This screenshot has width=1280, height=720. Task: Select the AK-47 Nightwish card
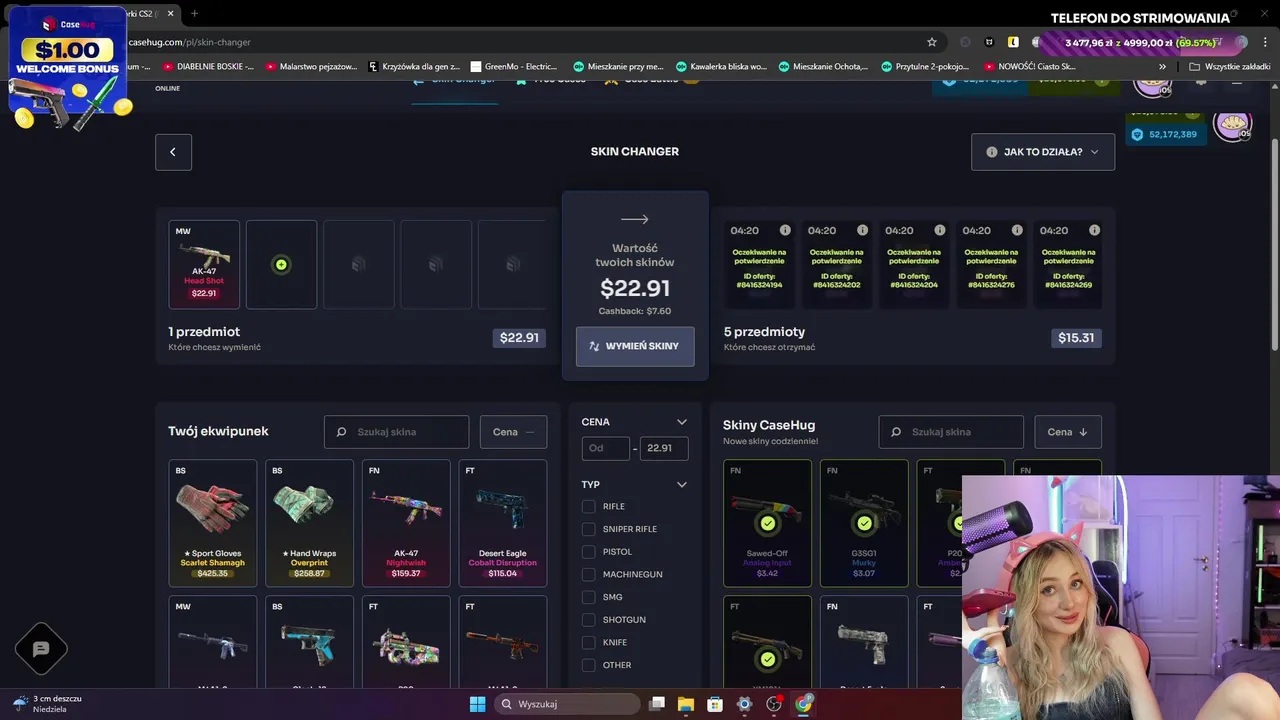point(406,523)
